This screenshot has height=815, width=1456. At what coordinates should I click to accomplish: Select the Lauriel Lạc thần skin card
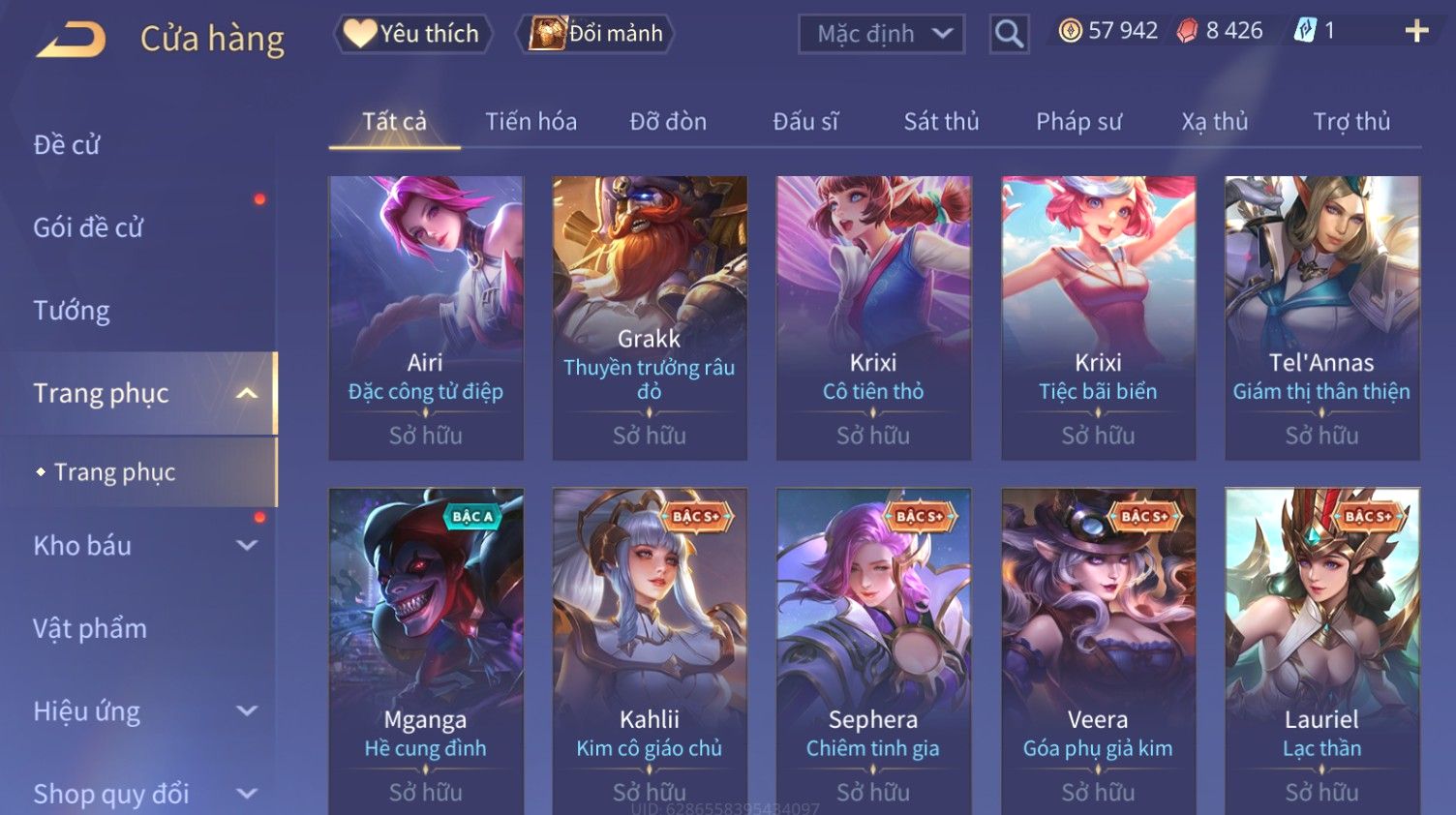pyautogui.click(x=1321, y=650)
